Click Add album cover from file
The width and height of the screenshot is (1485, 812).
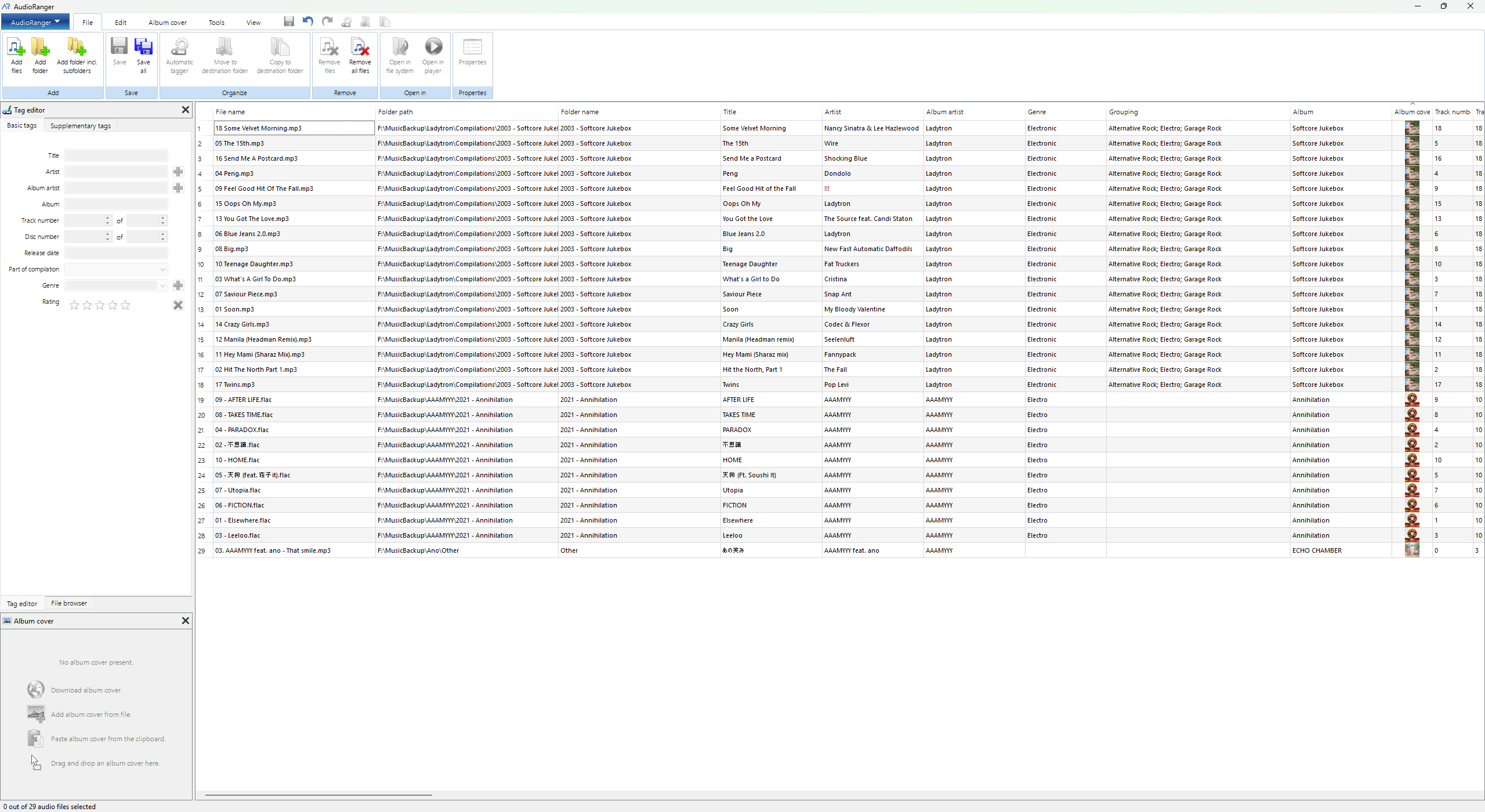pyautogui.click(x=91, y=715)
